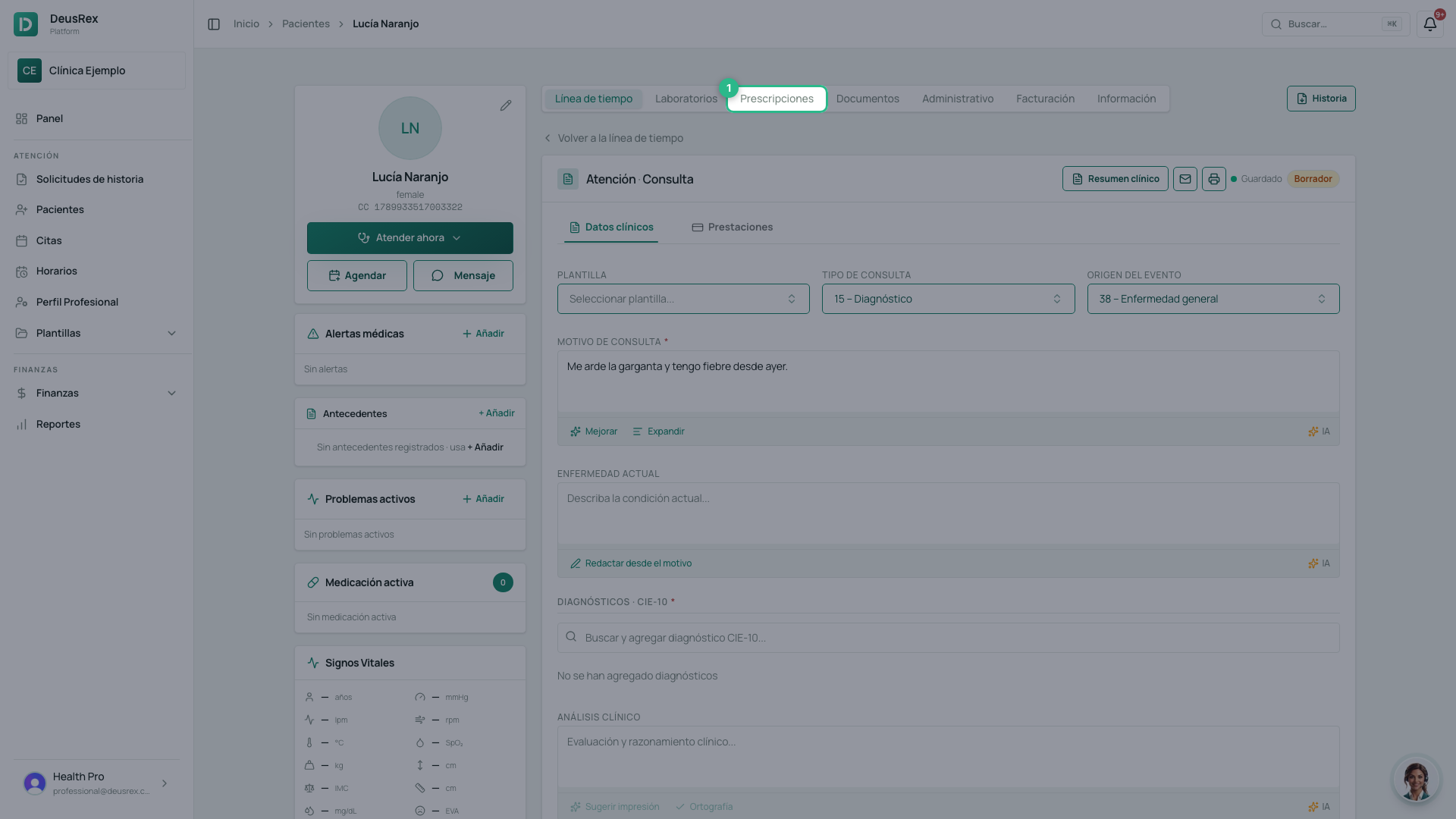
Task: Open the Tipo de consulta dropdown
Action: (x=948, y=299)
